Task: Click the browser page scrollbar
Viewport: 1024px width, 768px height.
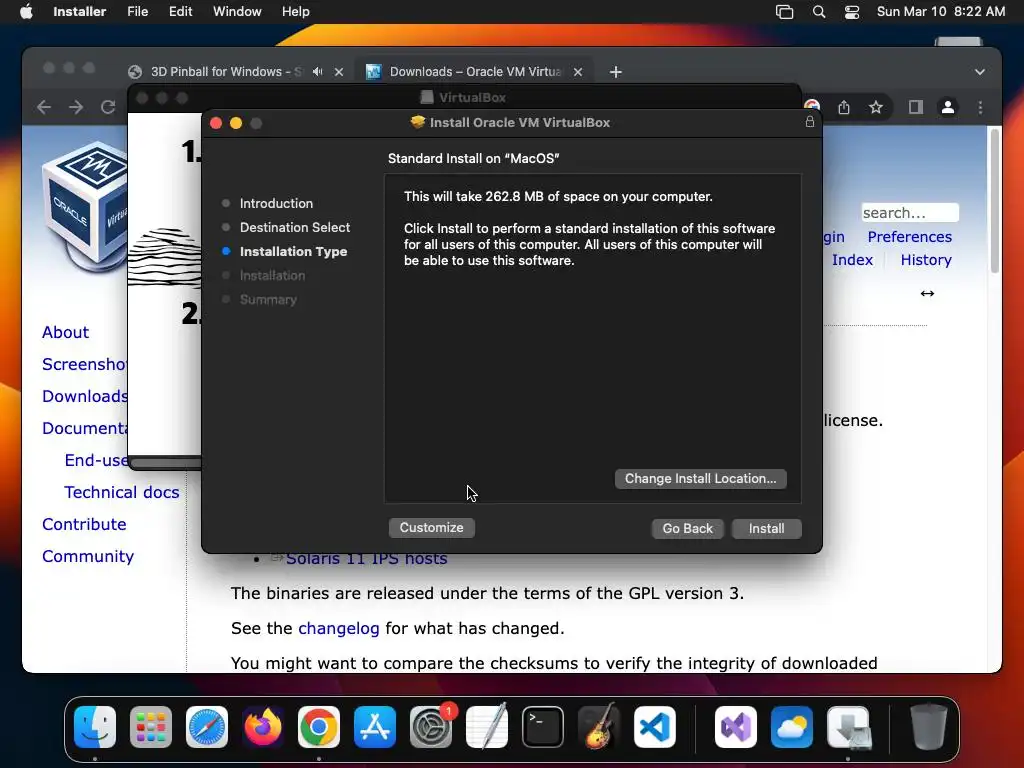Action: 995,200
